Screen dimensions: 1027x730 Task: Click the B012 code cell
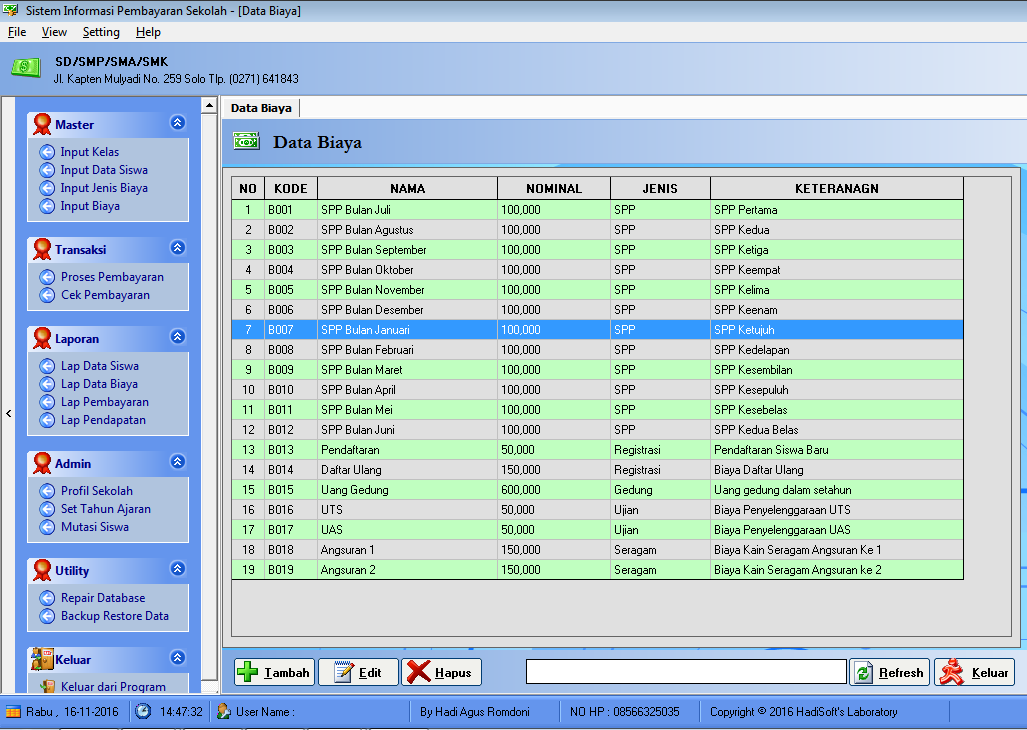tap(291, 430)
